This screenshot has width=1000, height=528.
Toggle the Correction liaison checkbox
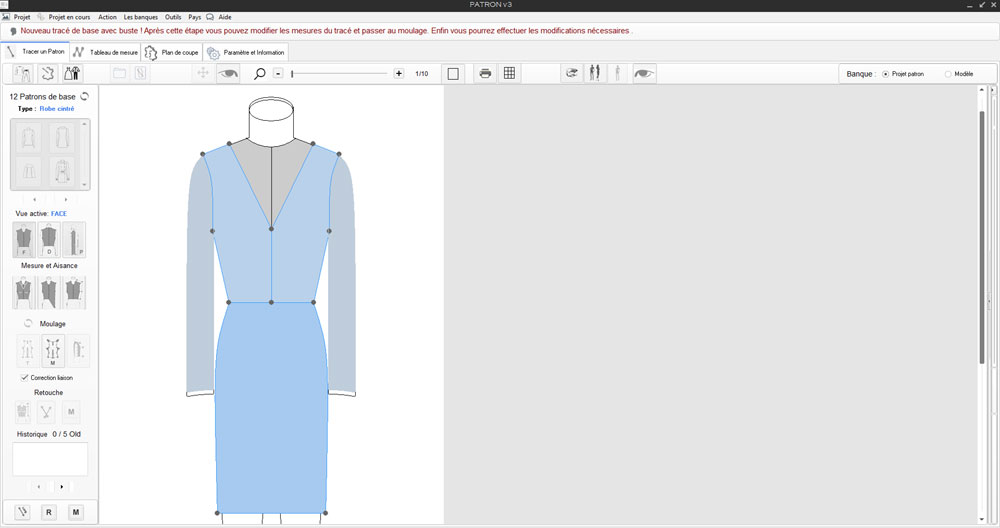(24, 378)
